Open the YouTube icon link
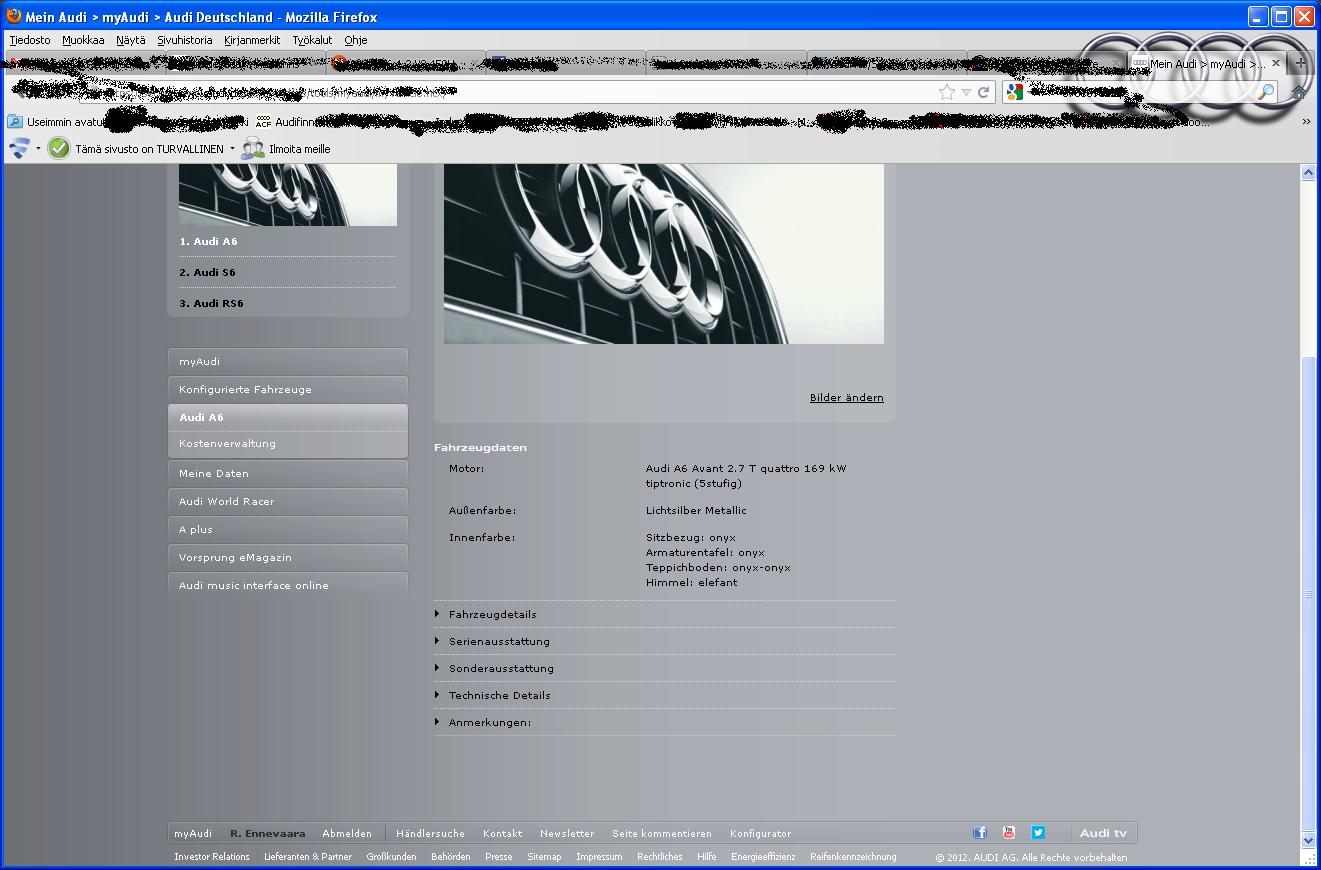The height and width of the screenshot is (870, 1321). [x=1008, y=832]
